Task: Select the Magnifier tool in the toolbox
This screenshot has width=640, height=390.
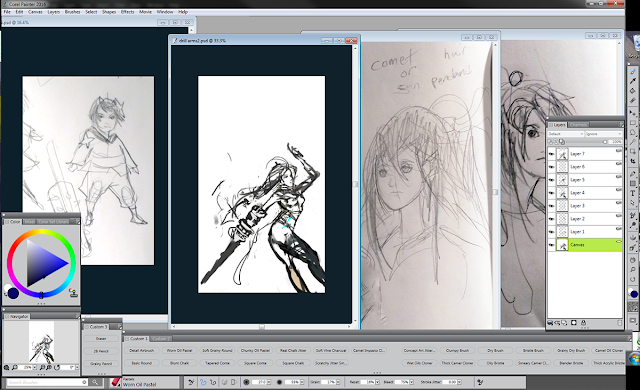Action: pyautogui.click(x=633, y=270)
